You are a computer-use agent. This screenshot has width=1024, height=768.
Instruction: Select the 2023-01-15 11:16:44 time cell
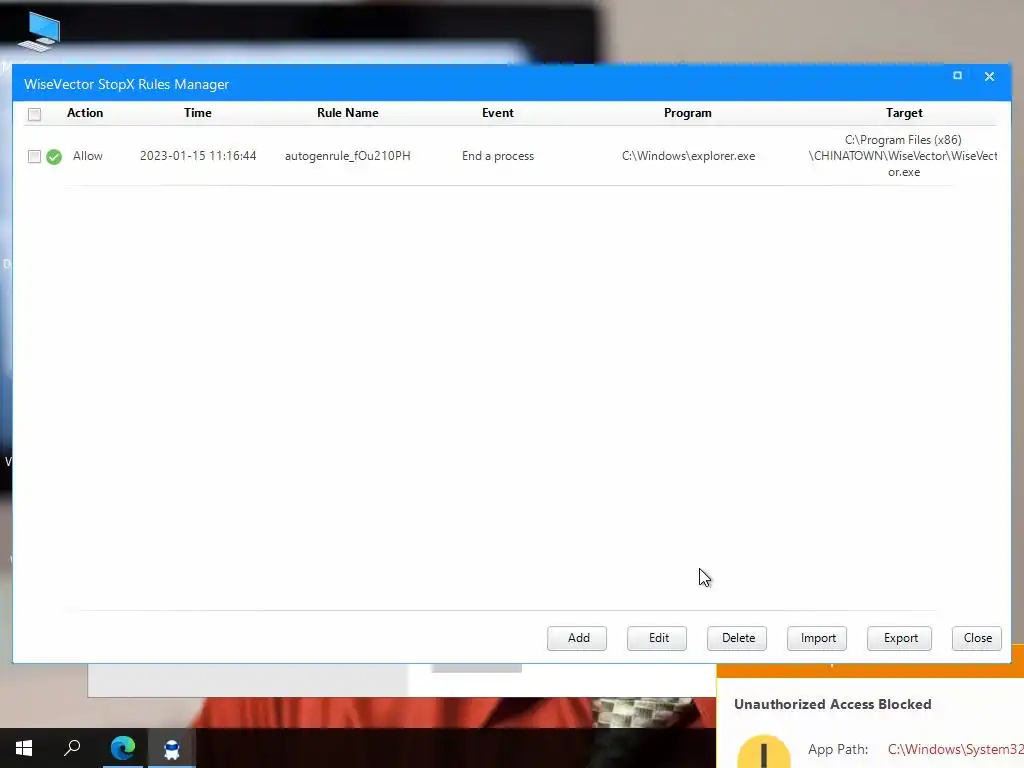[x=198, y=156]
